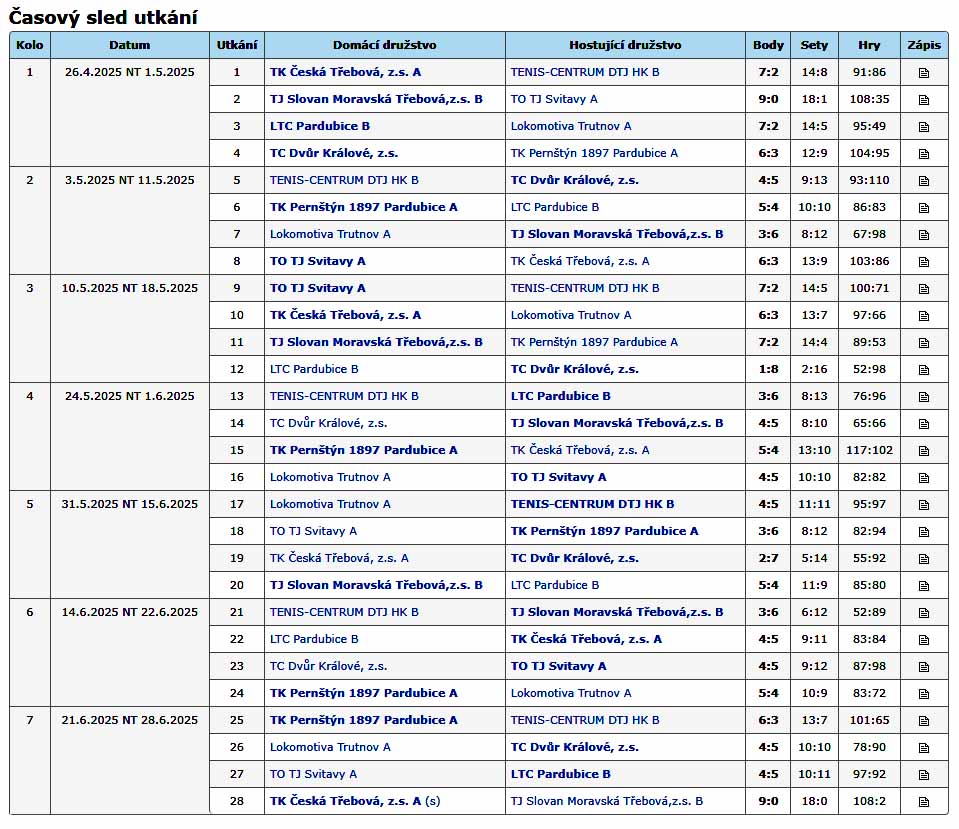Open the match record icon for match 8
This screenshot has height=829, width=959.
point(924,262)
